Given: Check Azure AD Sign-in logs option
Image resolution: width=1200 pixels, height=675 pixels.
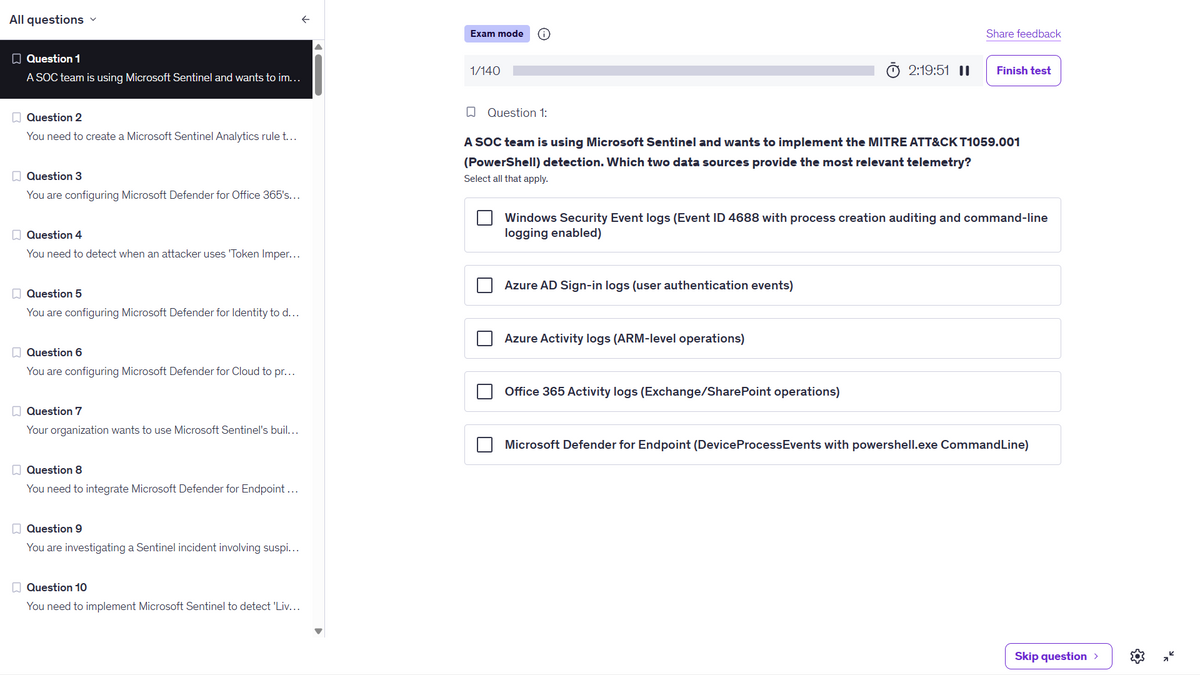Looking at the screenshot, I should pos(485,285).
